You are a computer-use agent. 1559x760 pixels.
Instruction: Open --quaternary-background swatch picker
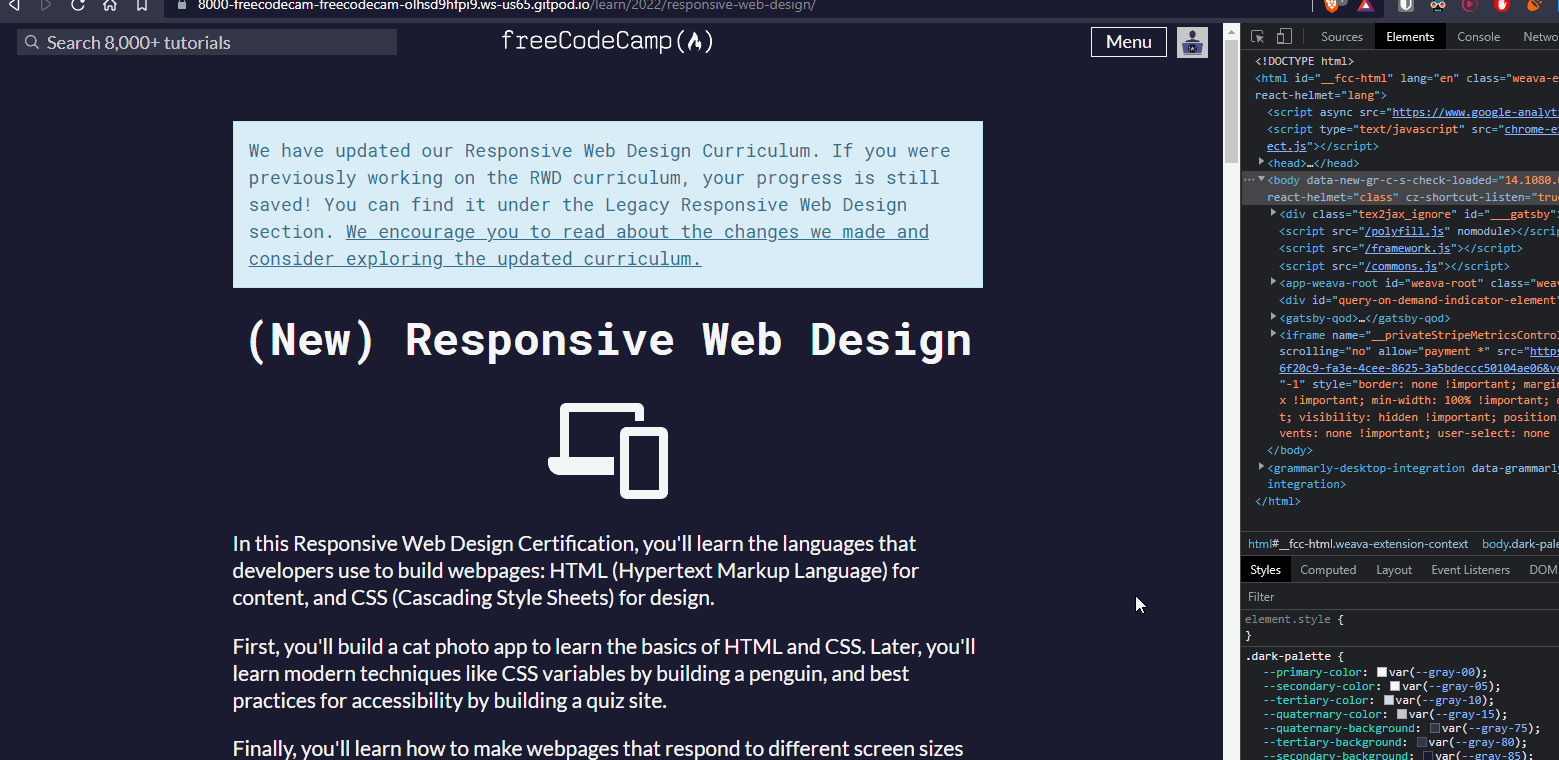click(1435, 728)
